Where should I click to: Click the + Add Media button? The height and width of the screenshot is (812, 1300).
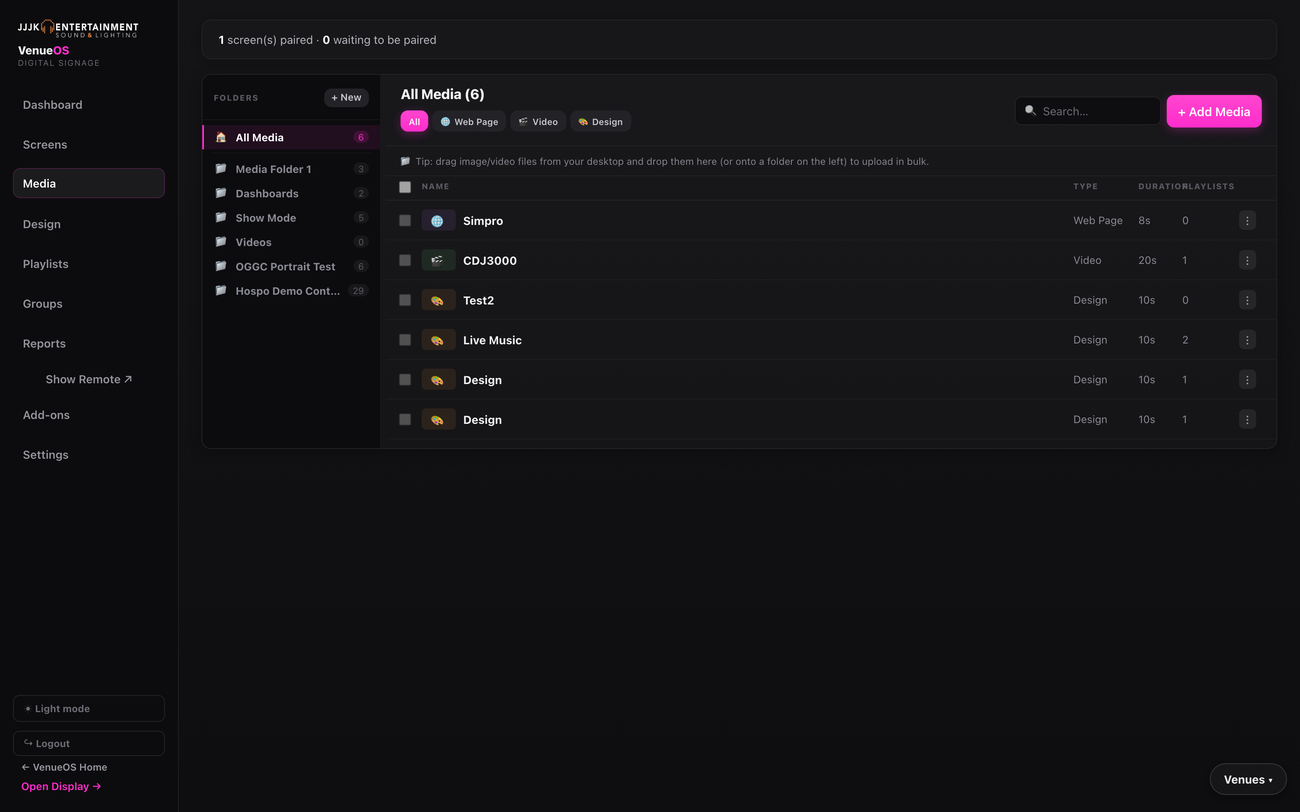1214,111
